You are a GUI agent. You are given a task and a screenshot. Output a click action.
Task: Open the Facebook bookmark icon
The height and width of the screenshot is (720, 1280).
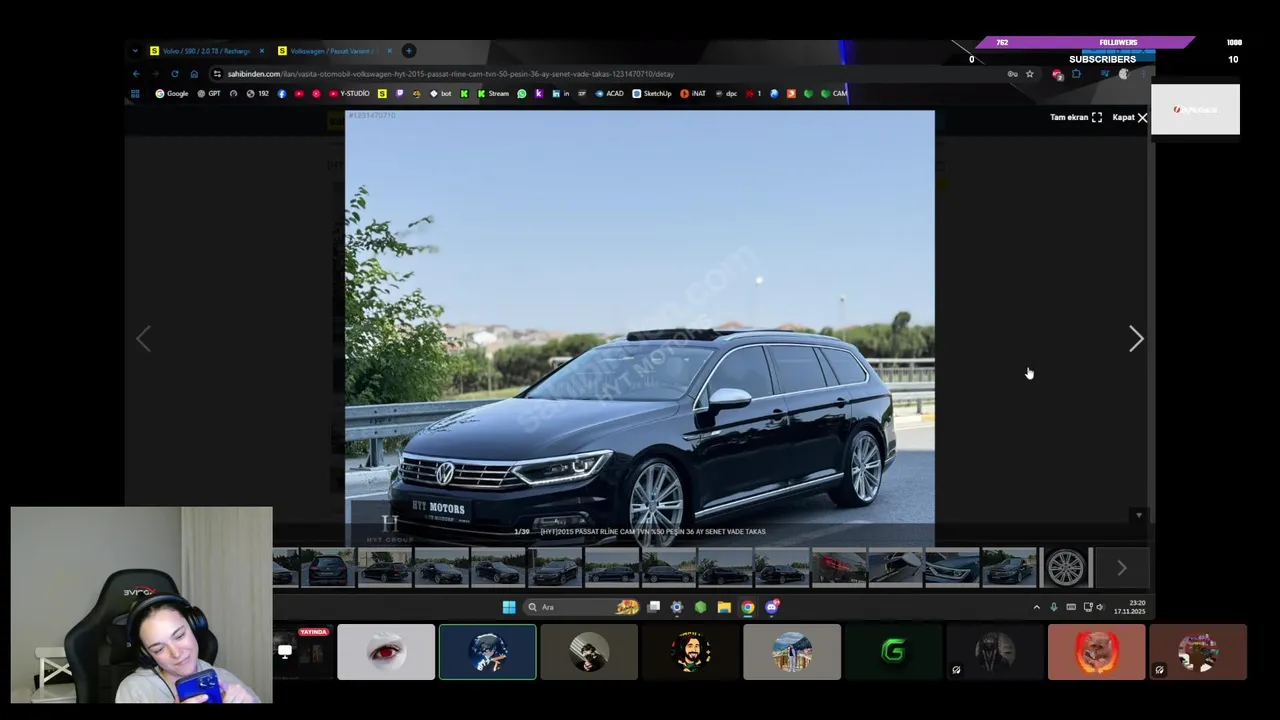click(282, 94)
